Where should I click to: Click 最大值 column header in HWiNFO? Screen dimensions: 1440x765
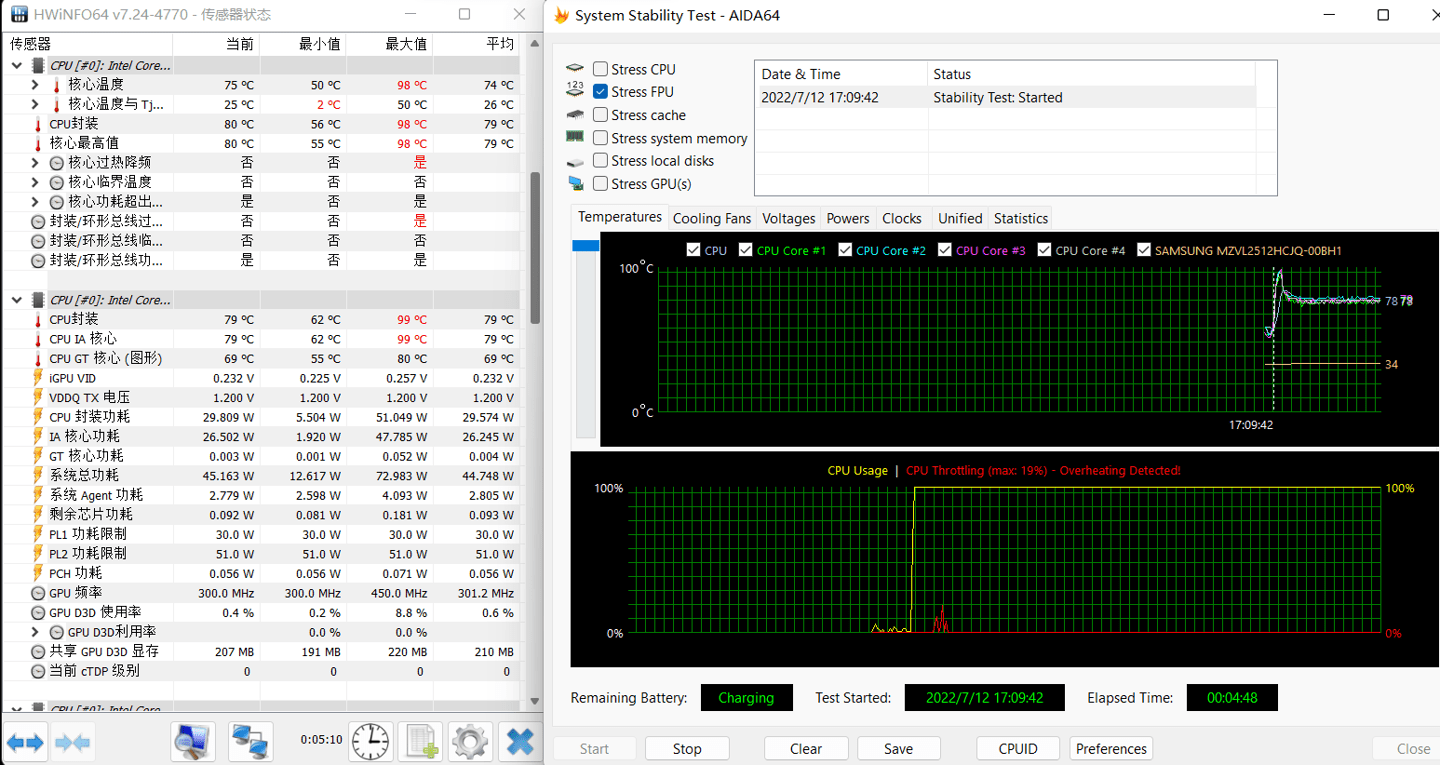(389, 44)
